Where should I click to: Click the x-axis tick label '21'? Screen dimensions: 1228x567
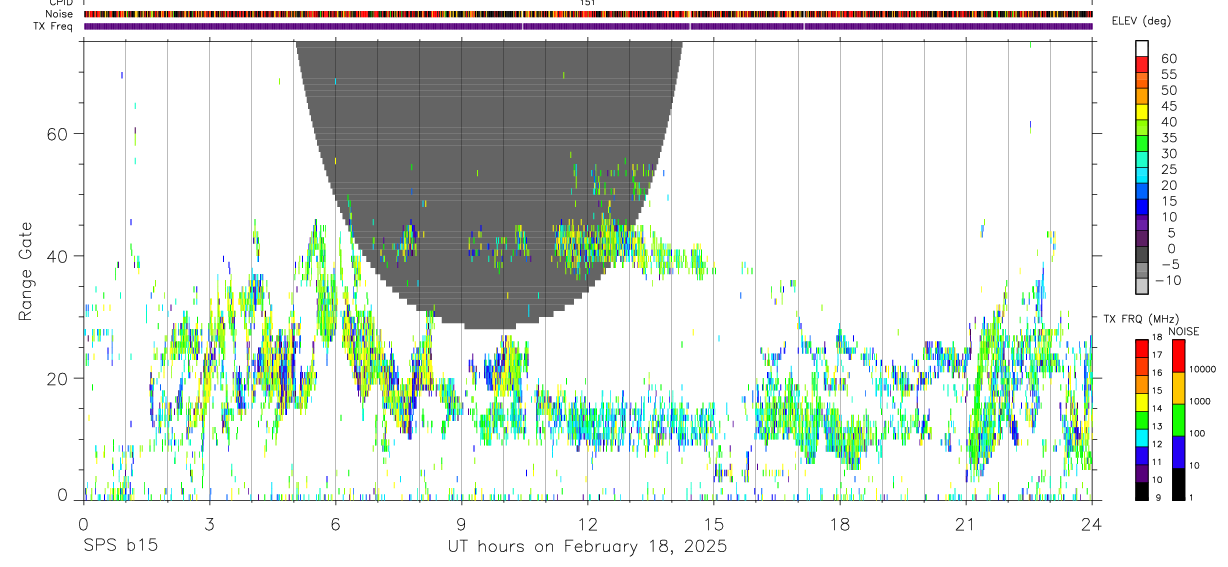point(965,524)
